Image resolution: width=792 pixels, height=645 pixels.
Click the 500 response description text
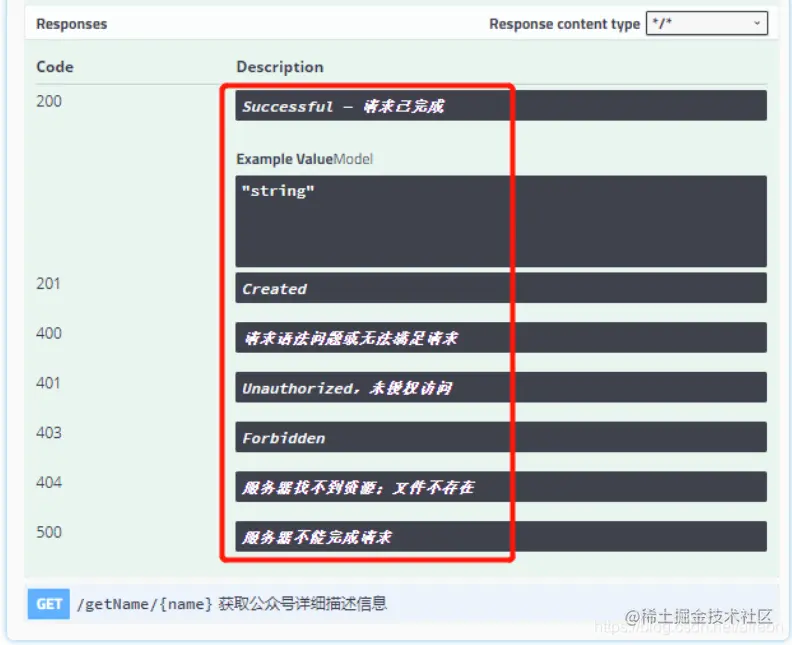pyautogui.click(x=317, y=537)
